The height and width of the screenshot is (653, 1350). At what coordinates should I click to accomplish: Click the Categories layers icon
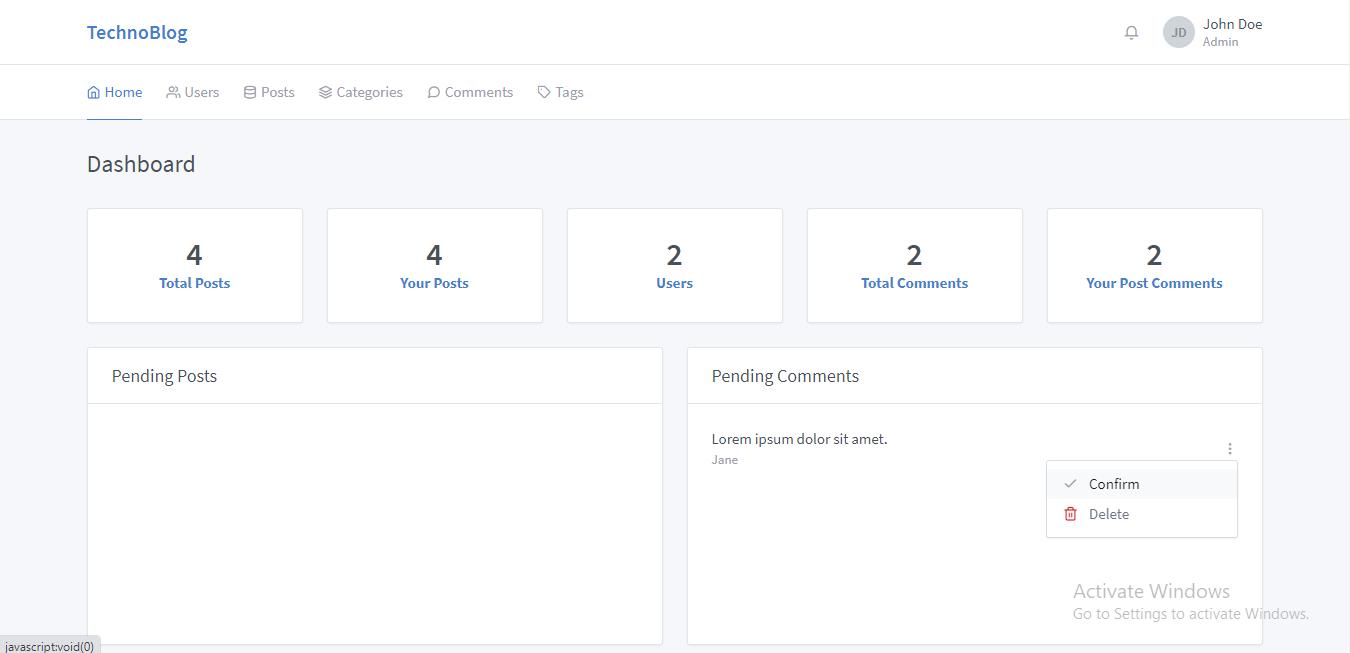click(325, 92)
